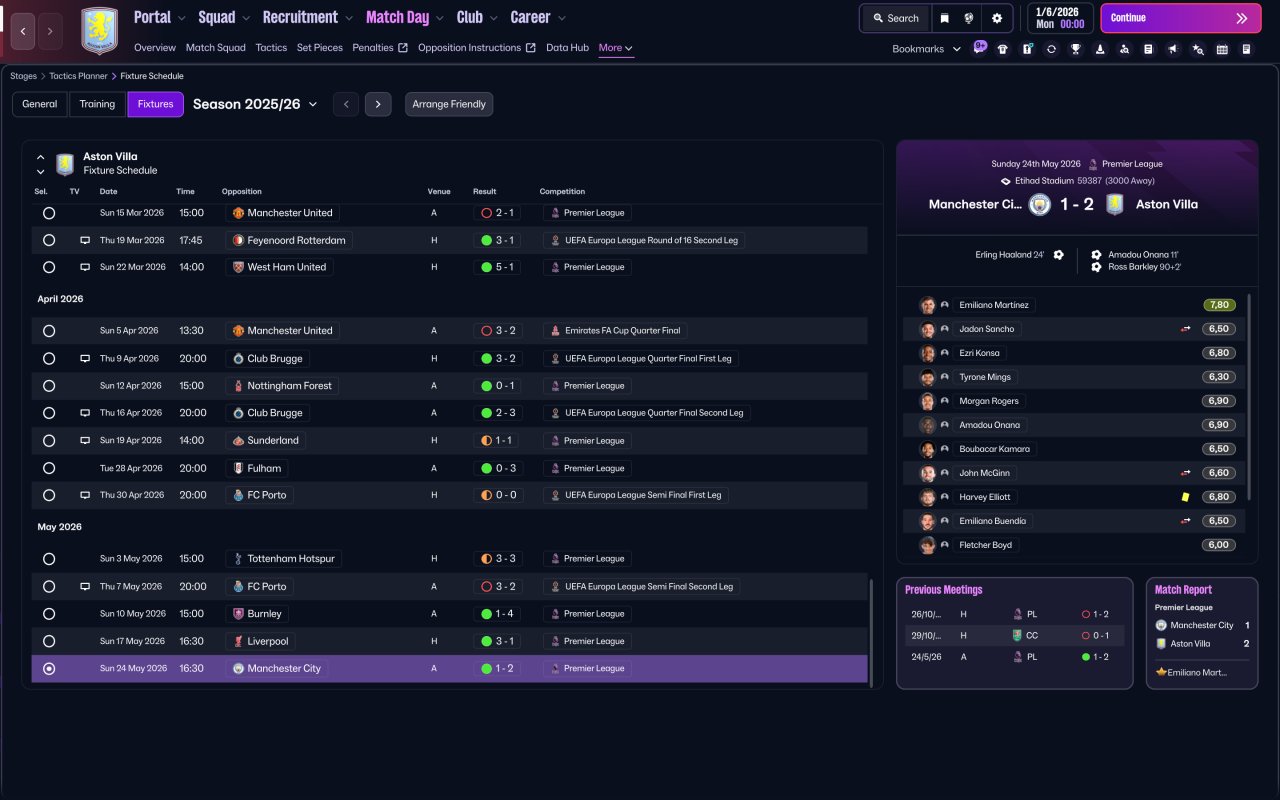
Task: Go to the previous season with left arrow
Action: 346,104
